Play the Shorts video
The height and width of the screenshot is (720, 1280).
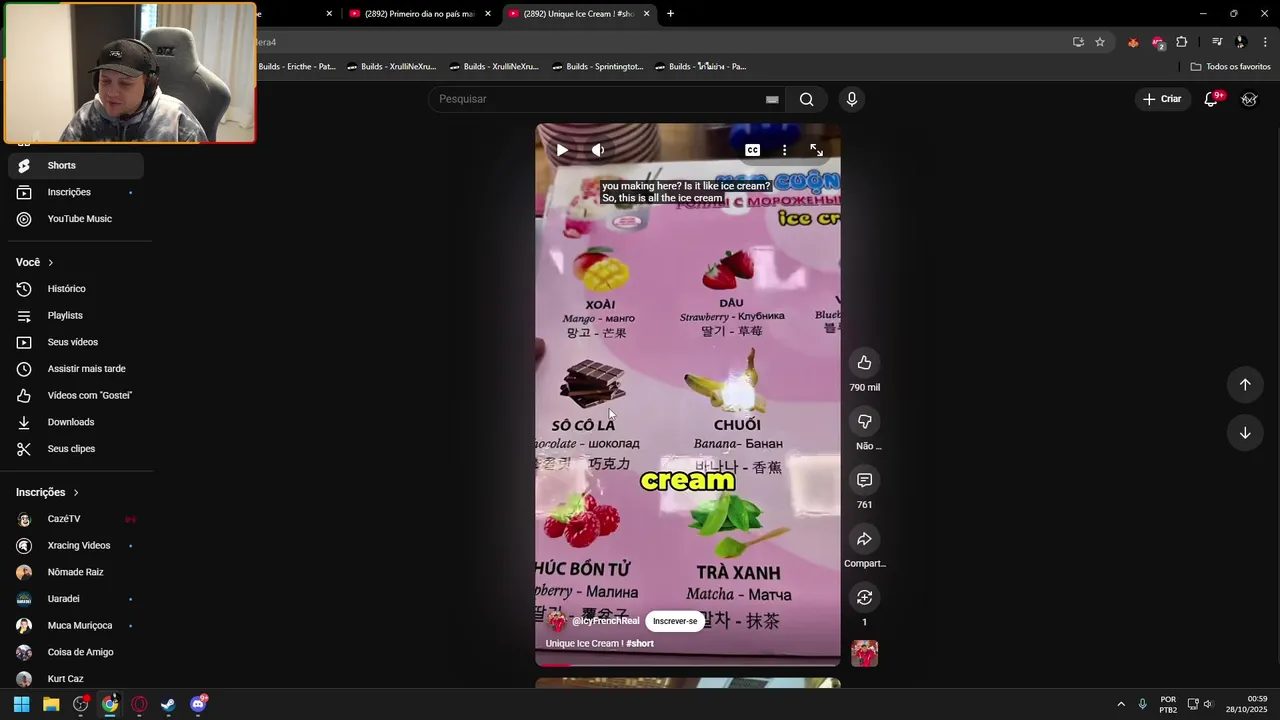562,150
